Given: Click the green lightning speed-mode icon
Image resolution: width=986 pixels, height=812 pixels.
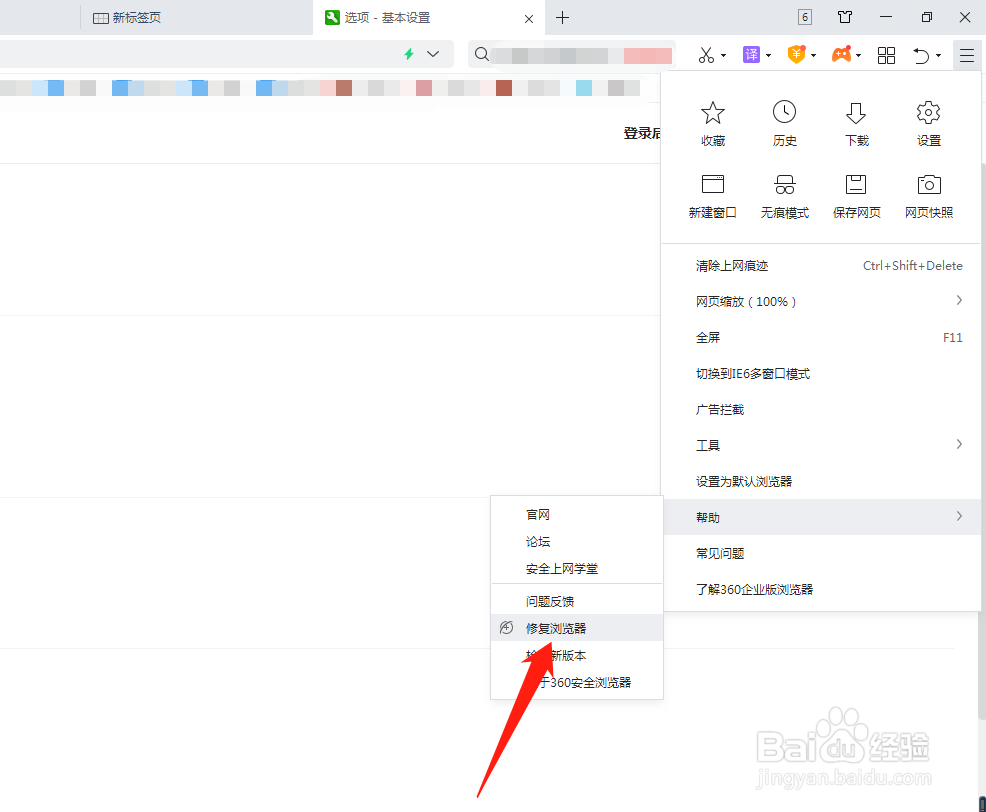Looking at the screenshot, I should click(x=409, y=54).
